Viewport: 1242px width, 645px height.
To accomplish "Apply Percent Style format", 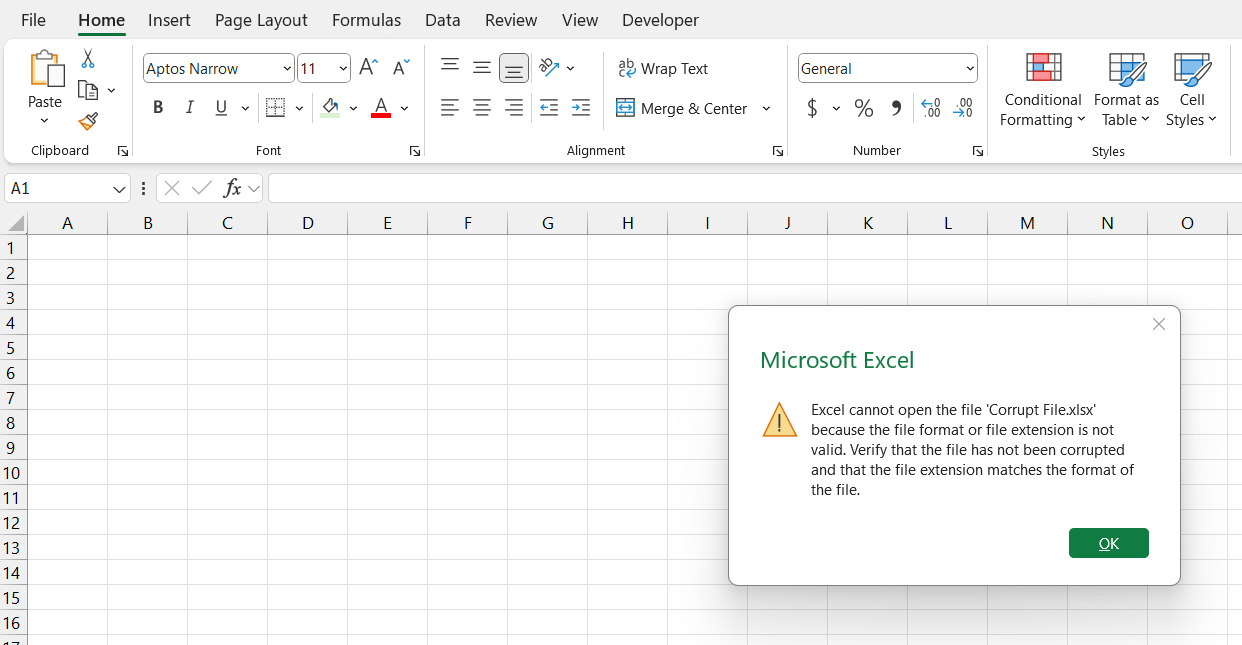I will point(864,108).
